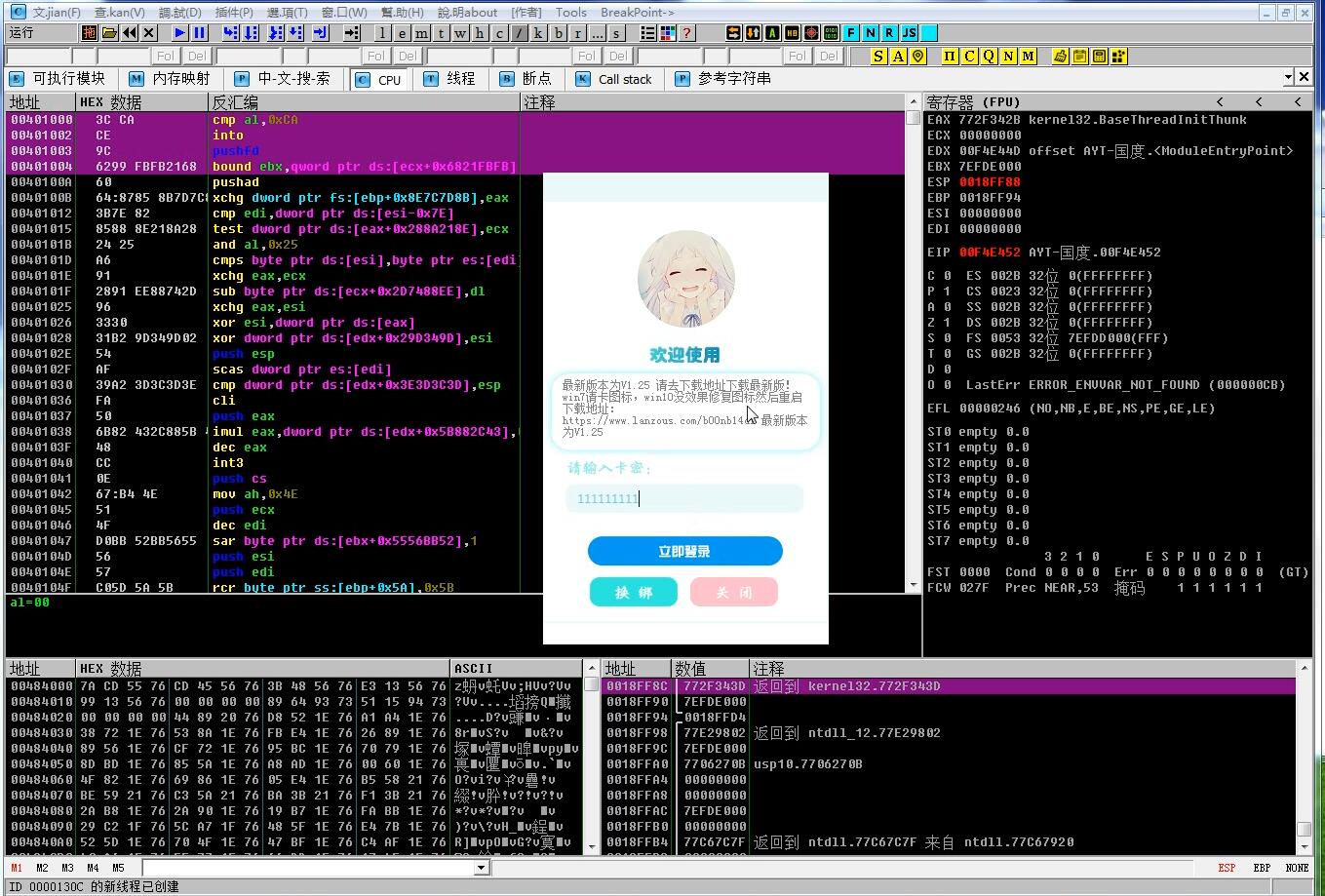Image resolution: width=1325 pixels, height=896 pixels.
Task: Open the 文.jian(F) file menu
Action: point(57,12)
